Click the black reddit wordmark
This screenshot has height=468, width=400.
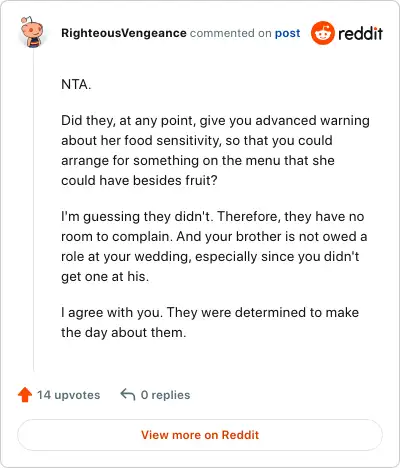click(361, 33)
